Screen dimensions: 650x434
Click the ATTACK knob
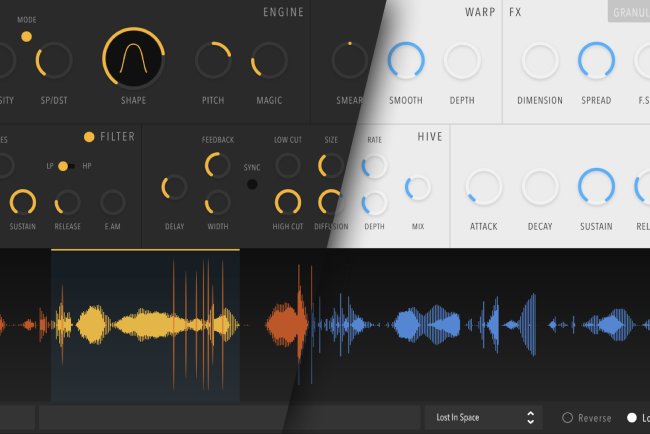coord(483,187)
